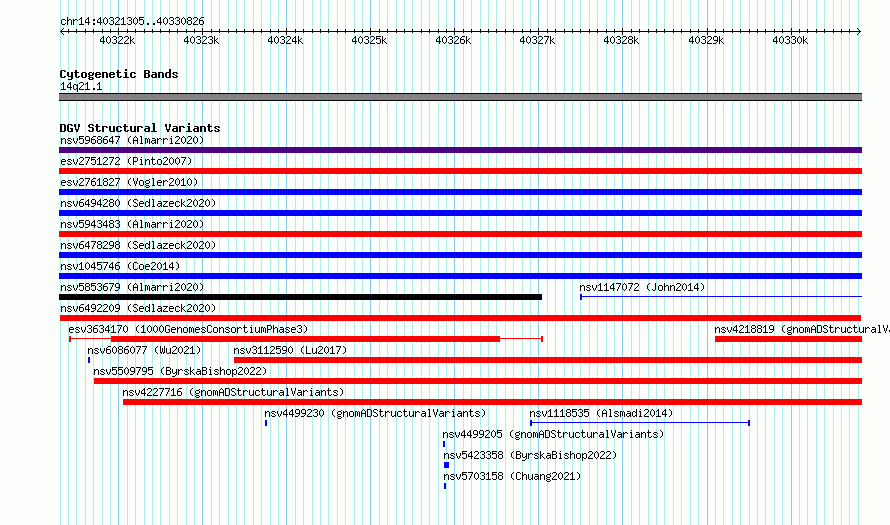The width and height of the screenshot is (890, 525).
Task: Open the esv2751272 (Pinto2007) label
Action: point(126,161)
